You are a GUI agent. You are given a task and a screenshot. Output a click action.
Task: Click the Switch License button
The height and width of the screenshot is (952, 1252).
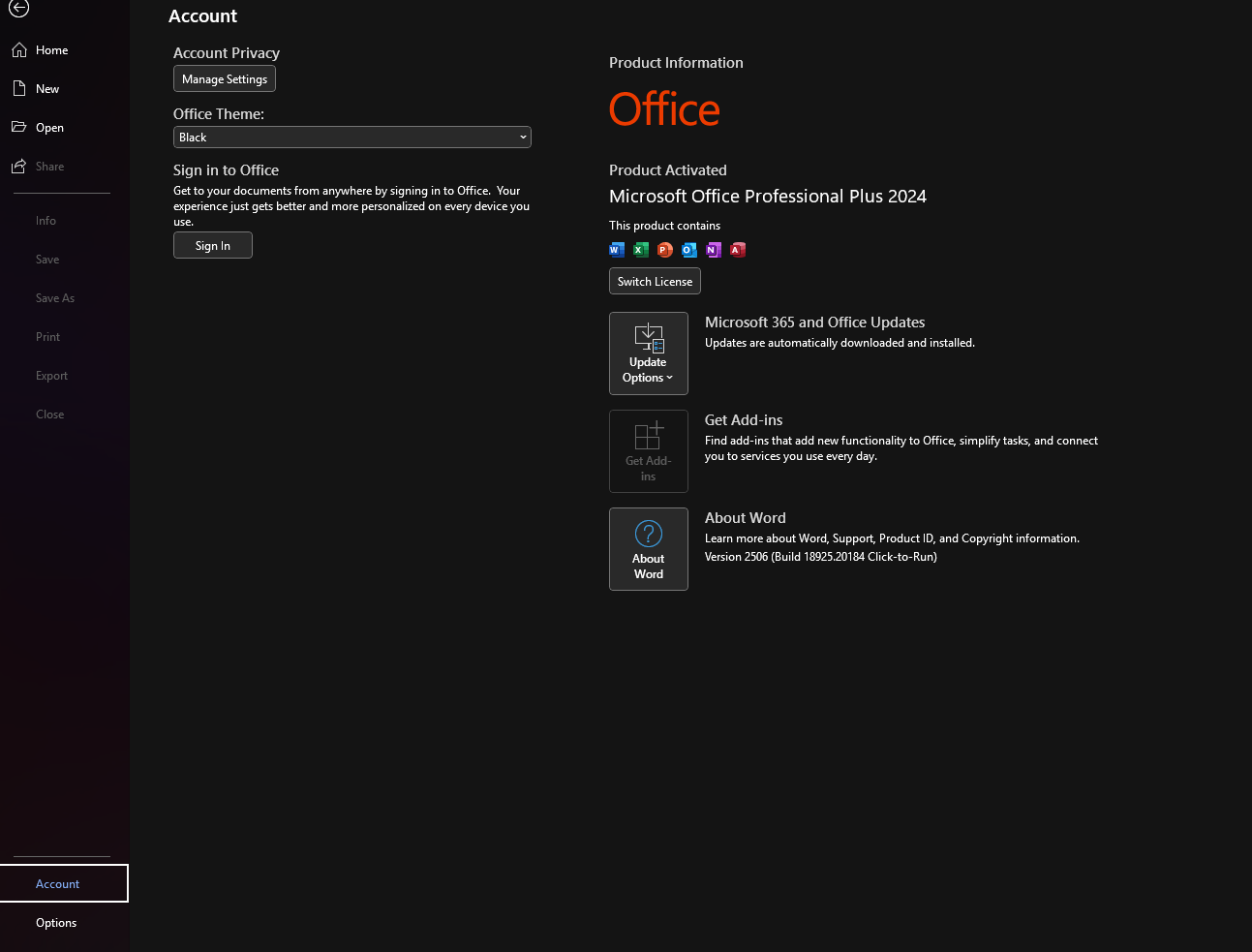tap(655, 281)
